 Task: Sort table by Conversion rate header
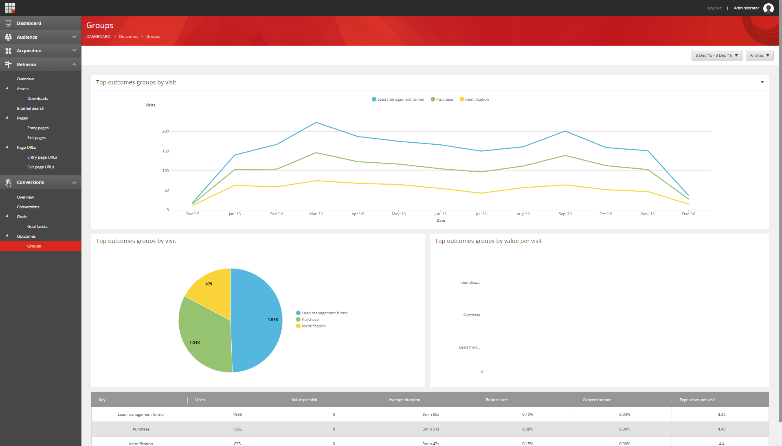(597, 400)
